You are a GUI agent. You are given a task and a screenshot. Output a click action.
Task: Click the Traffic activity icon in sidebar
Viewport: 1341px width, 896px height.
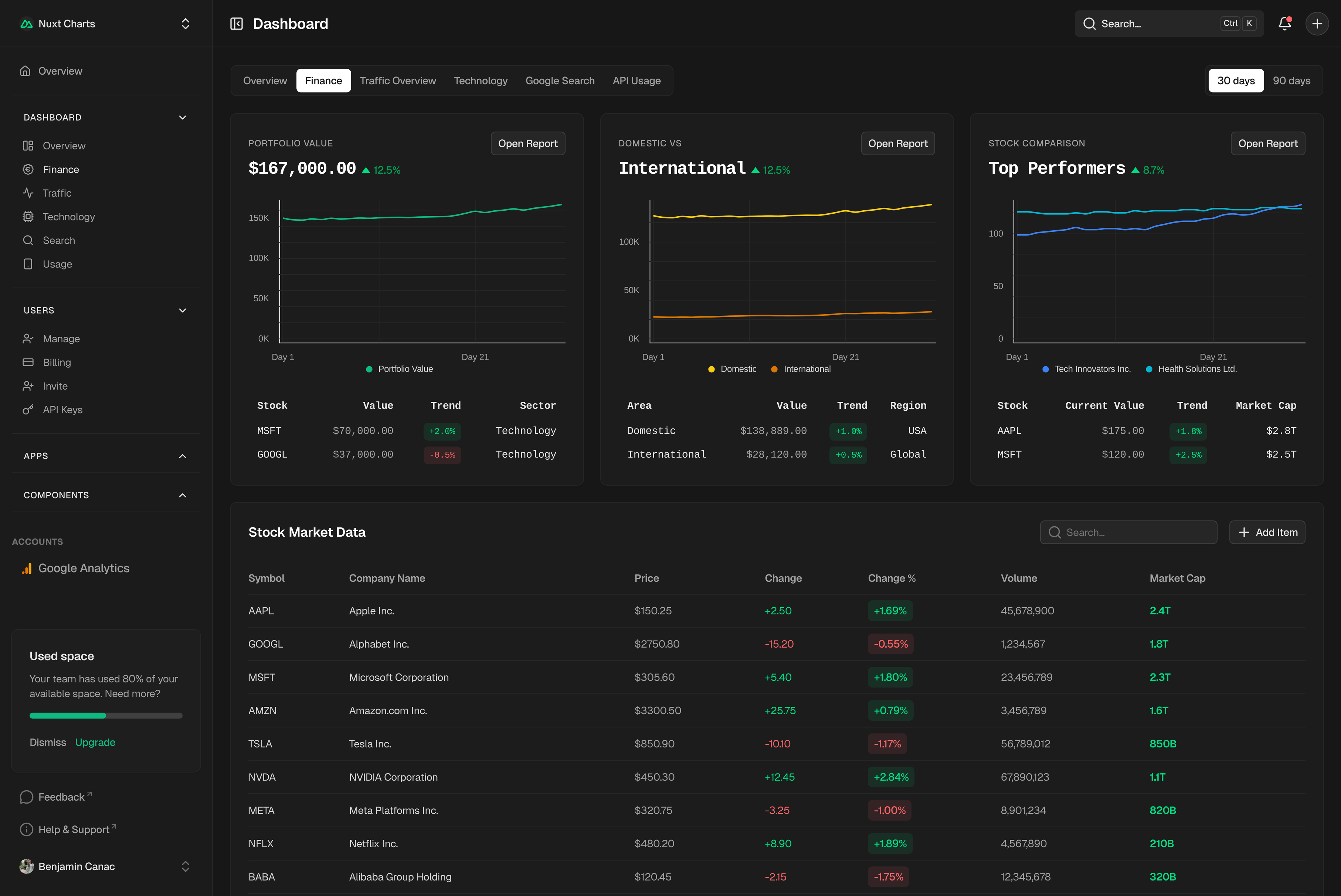(28, 193)
